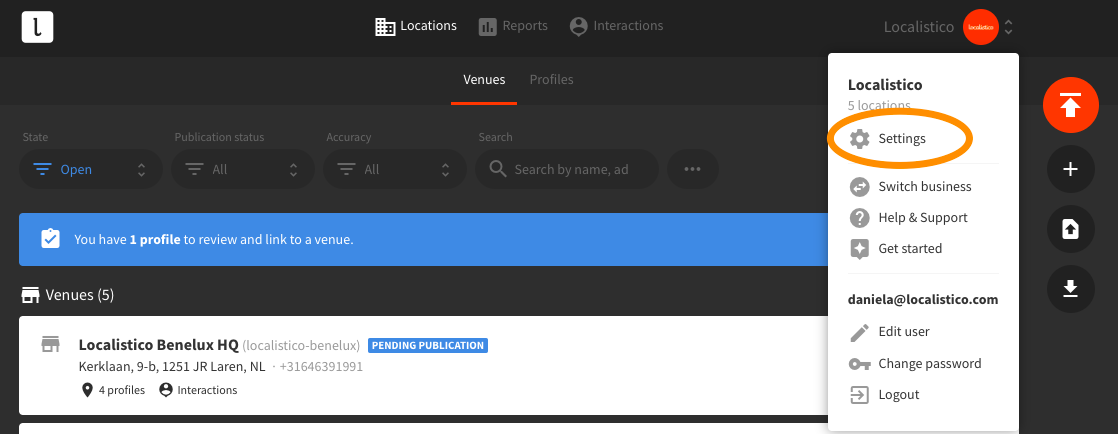This screenshot has height=434, width=1118.
Task: Focus the Search by name field
Action: coord(567,170)
